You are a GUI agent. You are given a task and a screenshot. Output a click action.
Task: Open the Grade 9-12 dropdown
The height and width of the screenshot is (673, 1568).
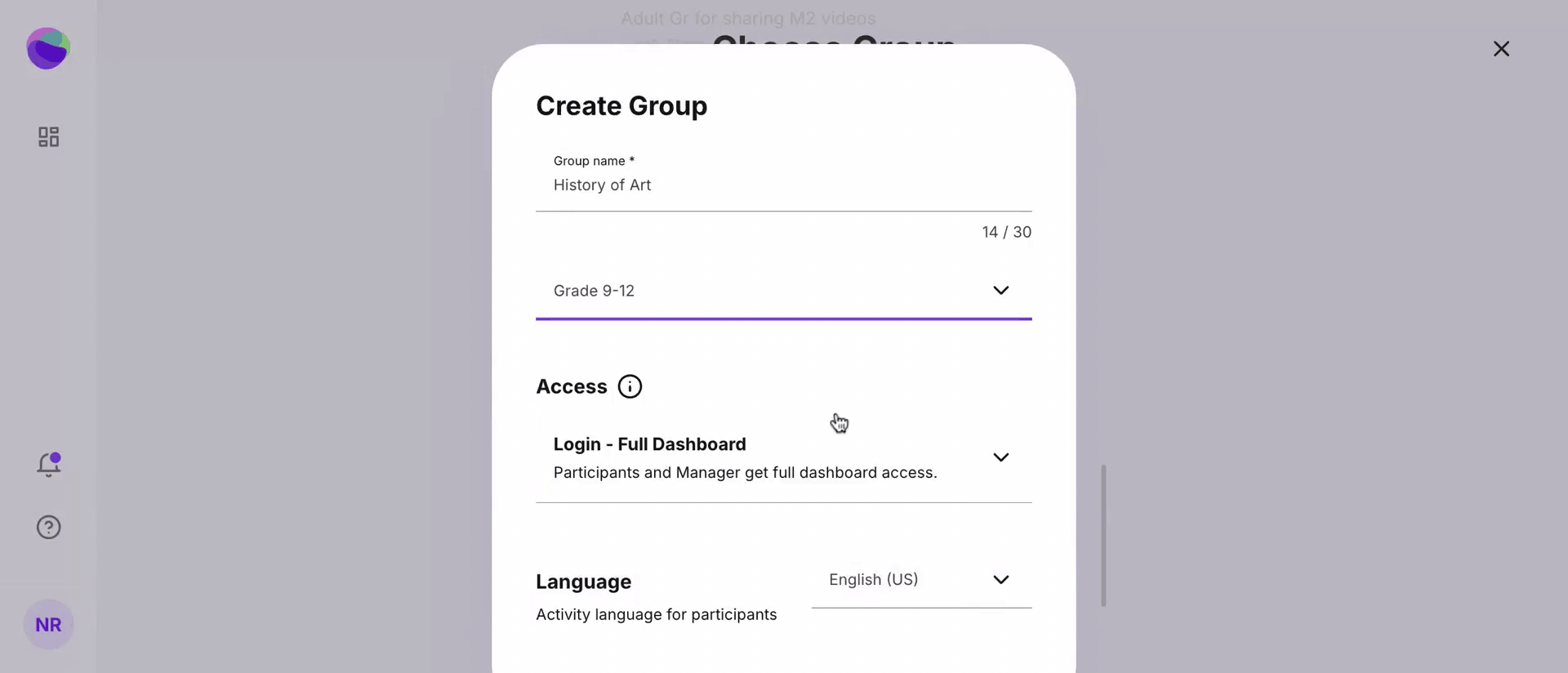(x=768, y=291)
